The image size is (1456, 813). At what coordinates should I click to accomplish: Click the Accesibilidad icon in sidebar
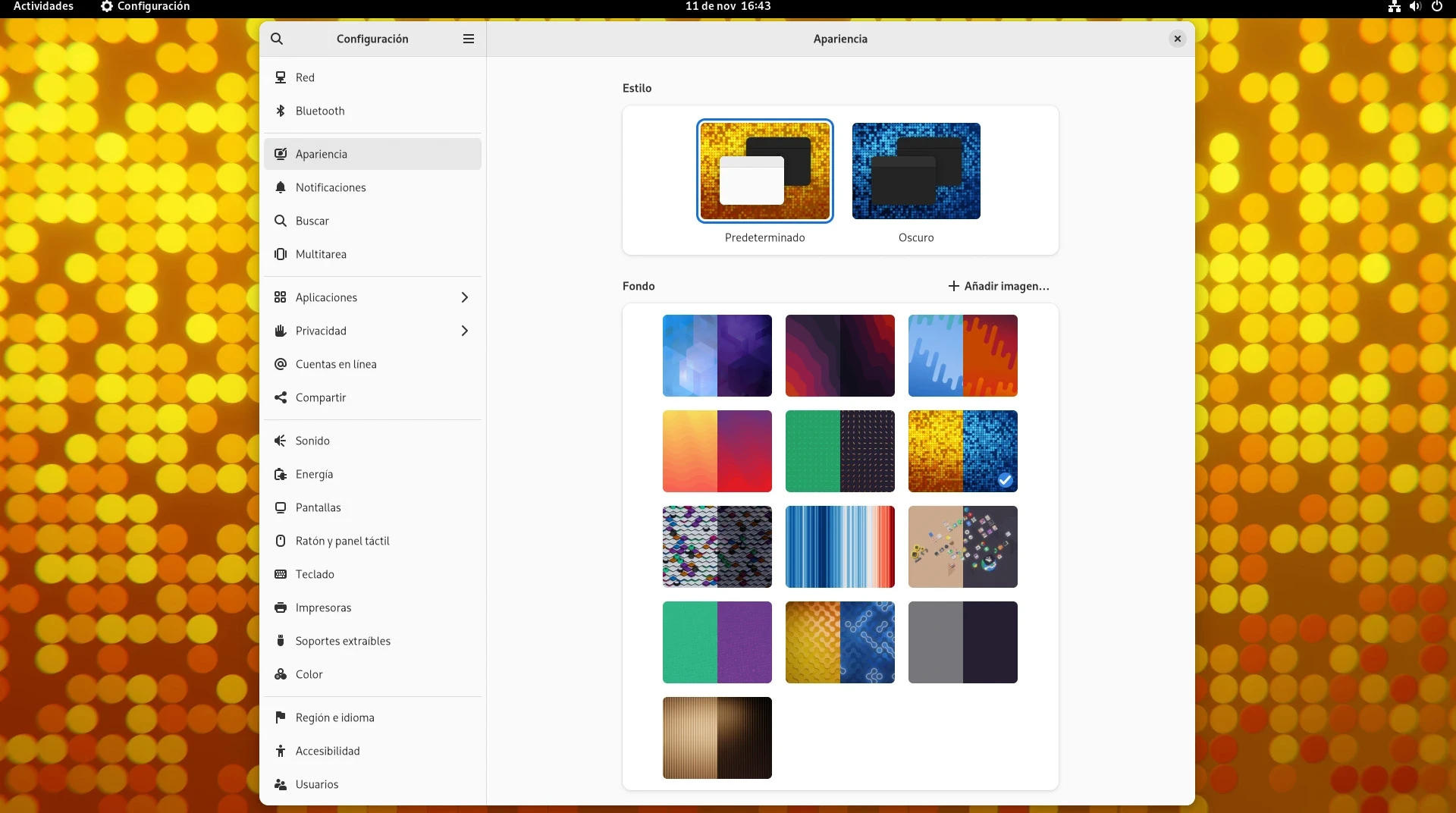coord(281,751)
